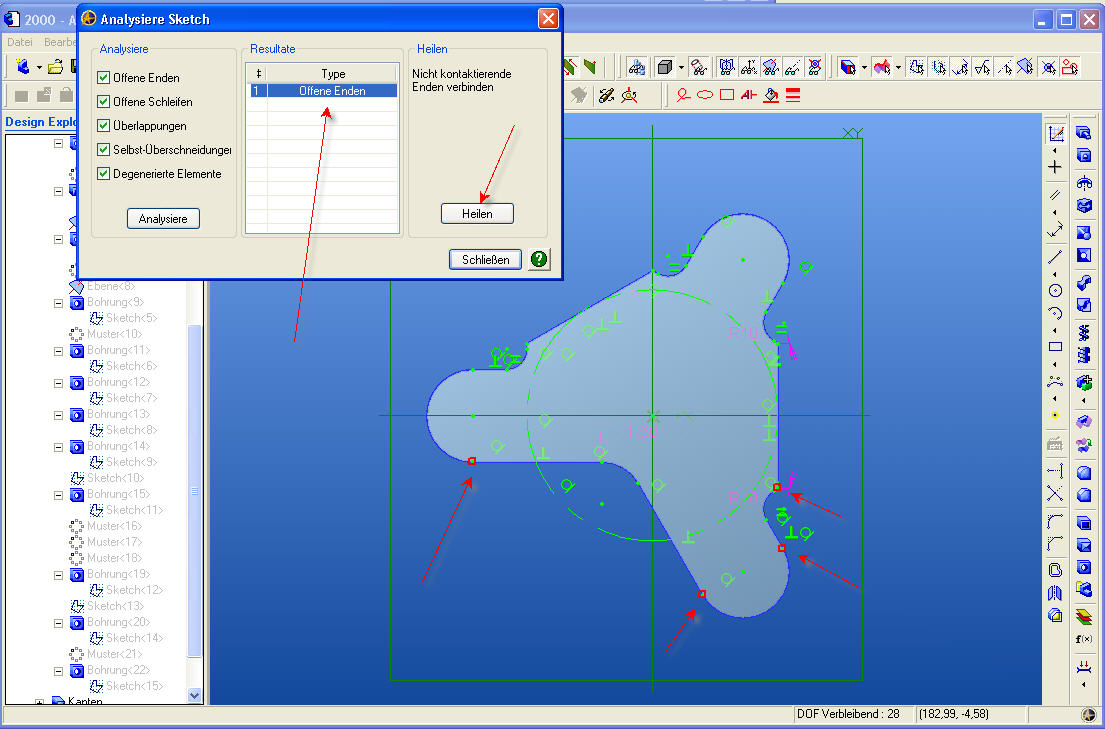Click the Design Explorer scrollbar thumb

195,491
